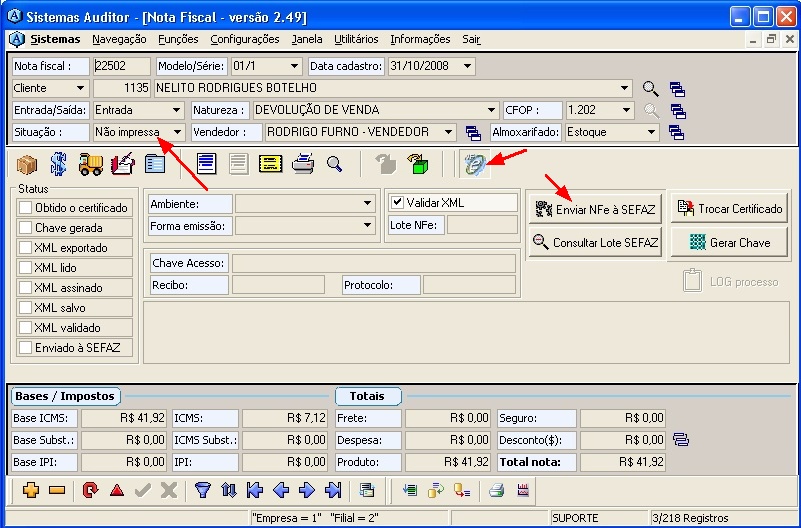Click the red curved undo arrow icon
The image size is (801, 528).
[90, 490]
